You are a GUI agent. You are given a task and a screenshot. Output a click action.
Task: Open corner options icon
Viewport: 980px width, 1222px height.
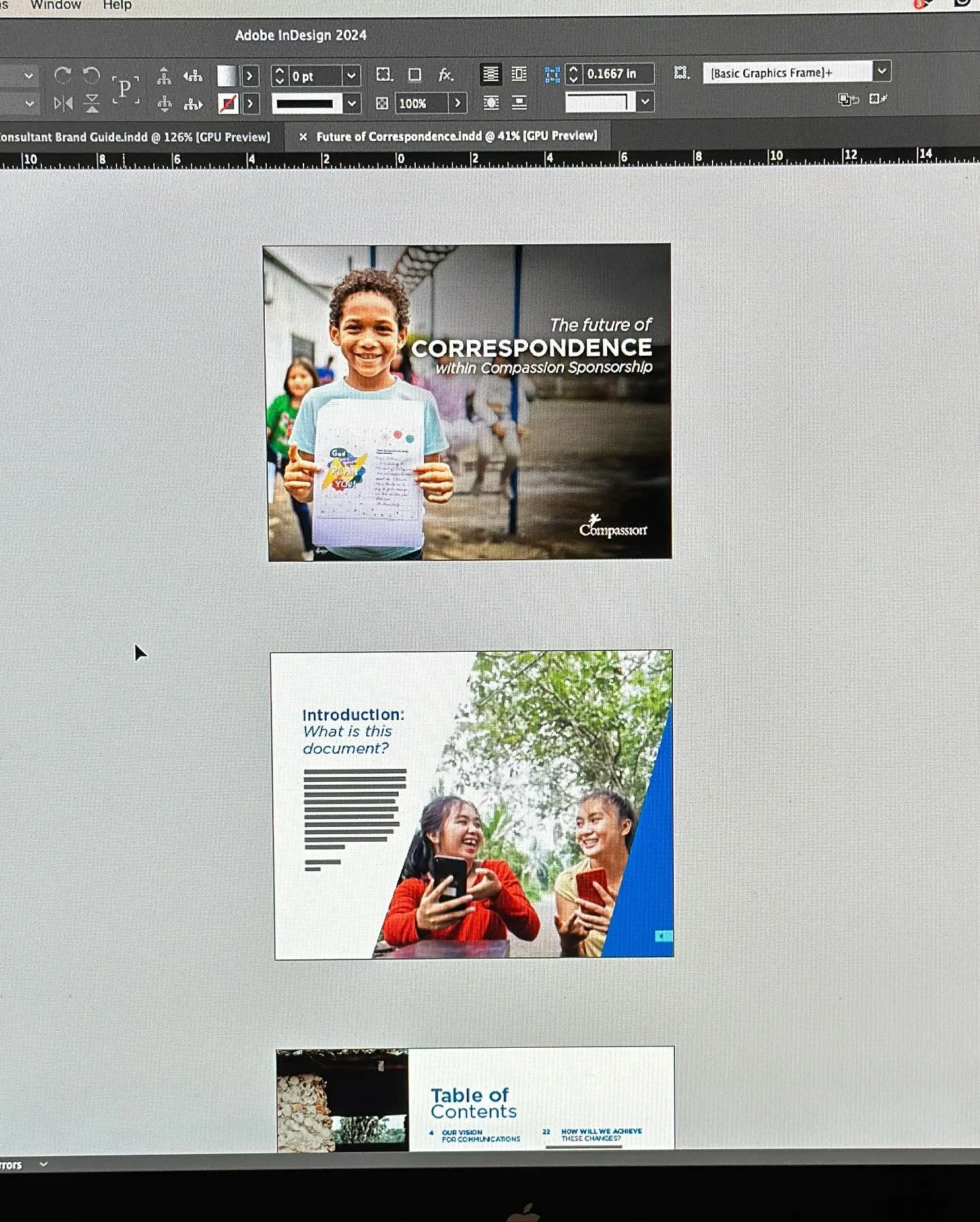(x=385, y=74)
